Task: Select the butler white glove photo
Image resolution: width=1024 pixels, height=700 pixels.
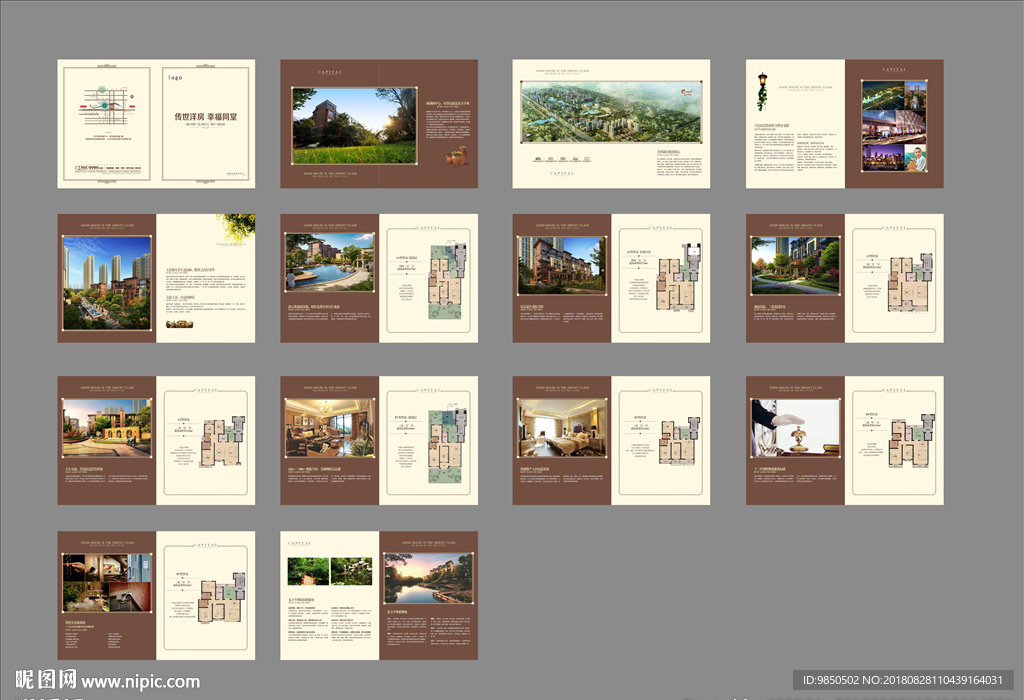Action: tap(795, 427)
